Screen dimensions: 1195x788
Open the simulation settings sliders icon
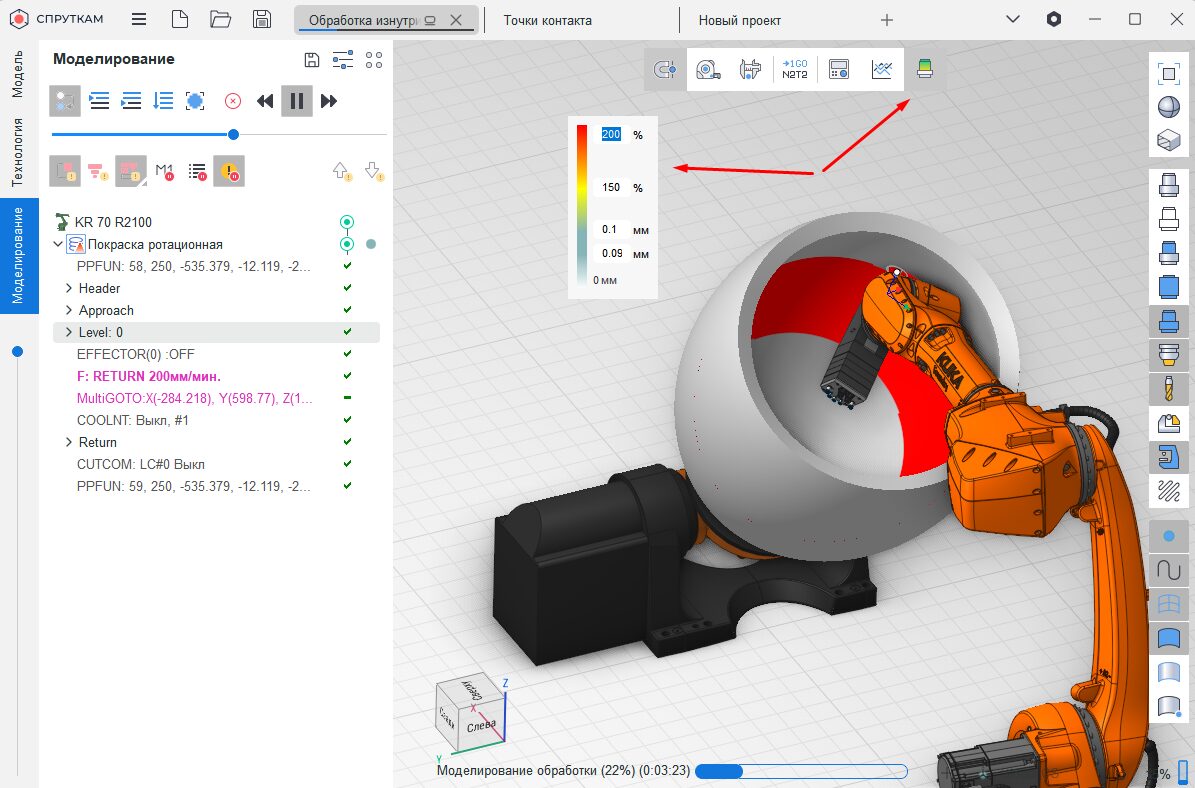[x=343, y=60]
